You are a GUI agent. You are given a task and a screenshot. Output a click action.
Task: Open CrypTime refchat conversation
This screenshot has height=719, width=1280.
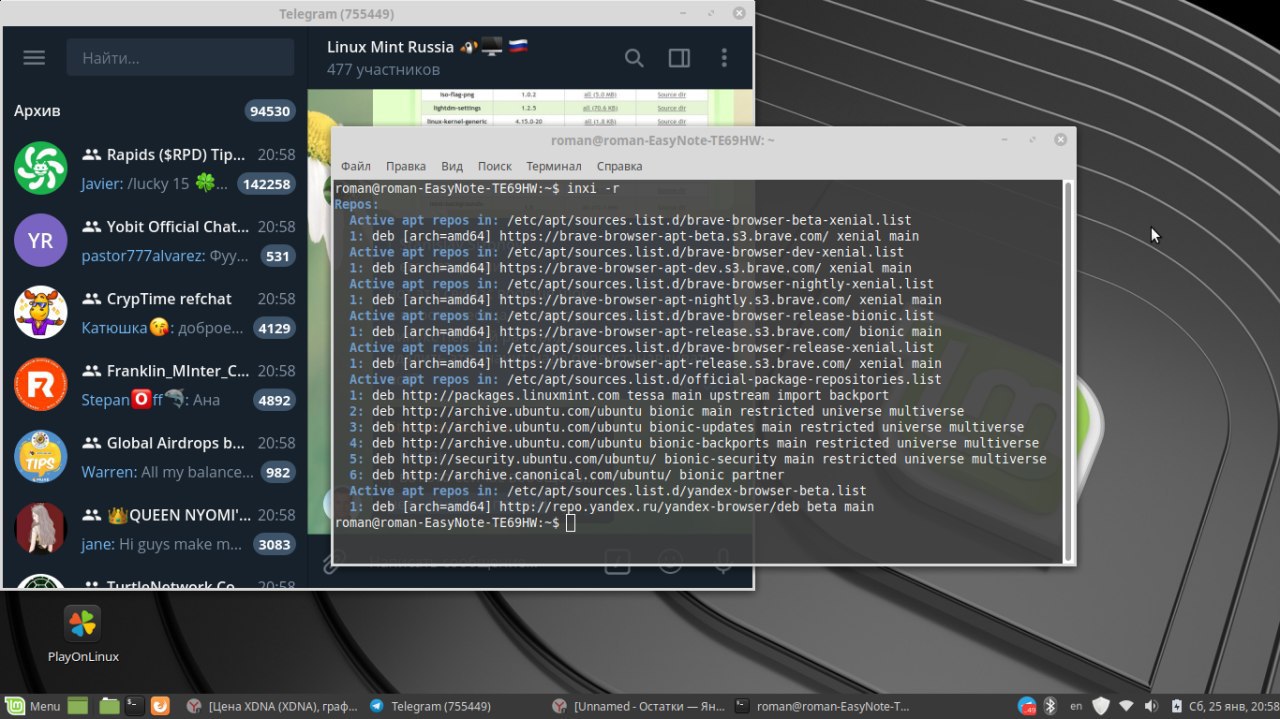pyautogui.click(x=154, y=313)
